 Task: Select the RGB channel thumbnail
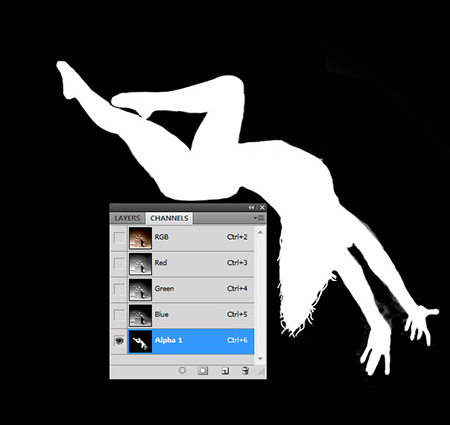[x=140, y=238]
